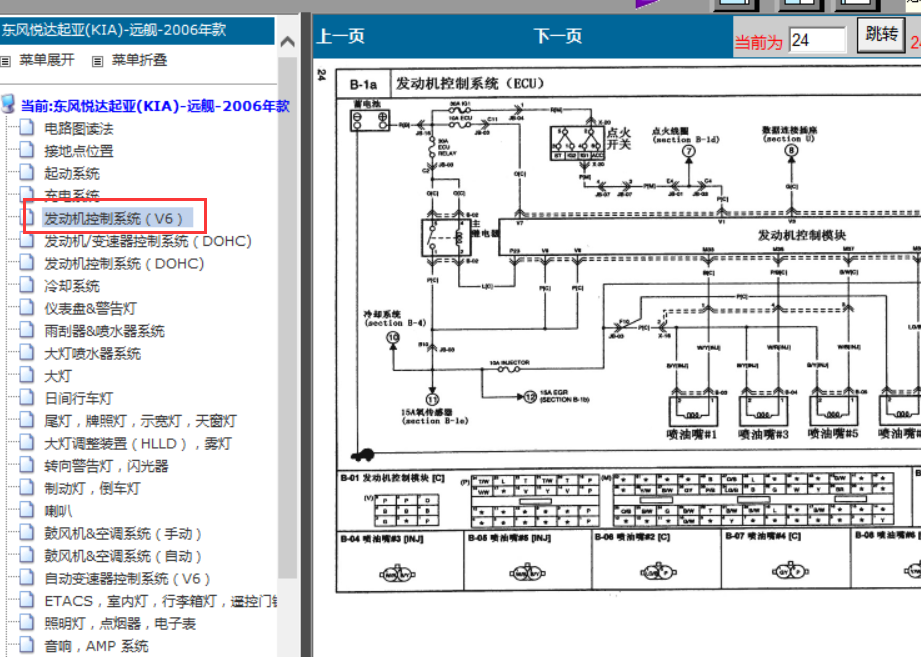Viewport: 921px width, 657px height.
Task: Click 菜单折叠 to collapse the menu
Action: click(139, 60)
